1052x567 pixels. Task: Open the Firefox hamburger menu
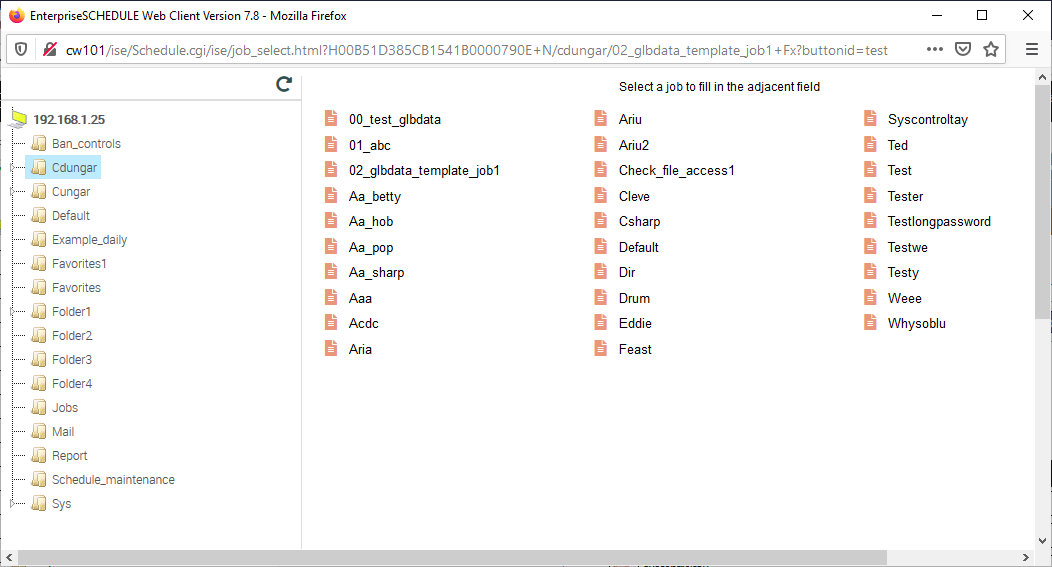click(1032, 49)
